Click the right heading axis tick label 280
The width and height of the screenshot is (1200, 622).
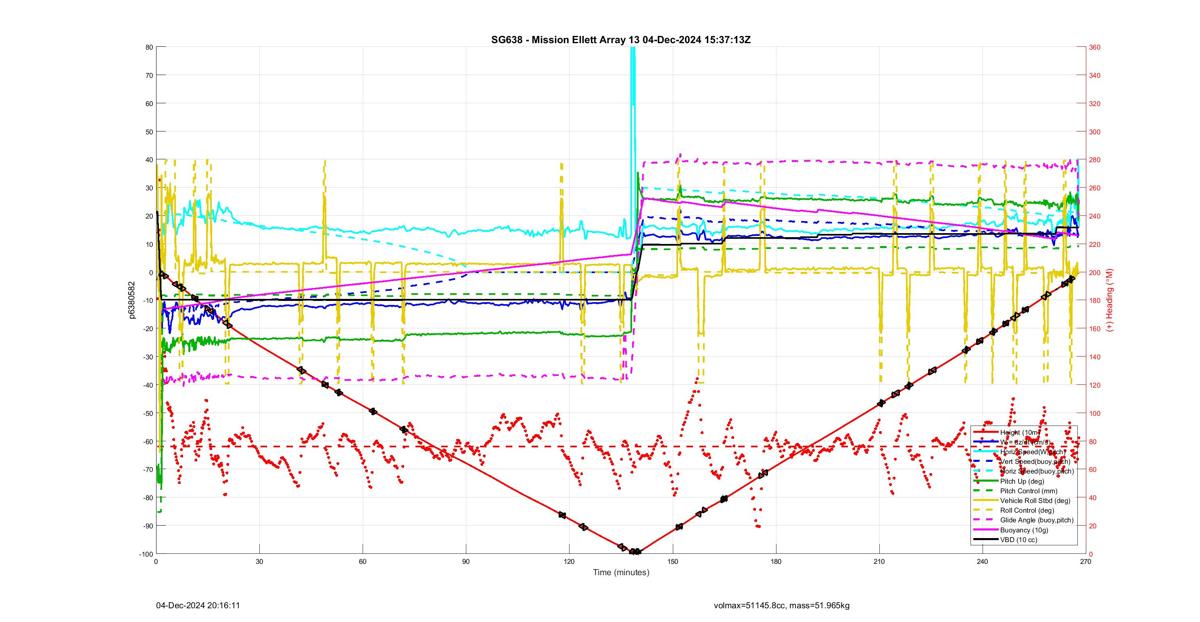[x=1095, y=160]
